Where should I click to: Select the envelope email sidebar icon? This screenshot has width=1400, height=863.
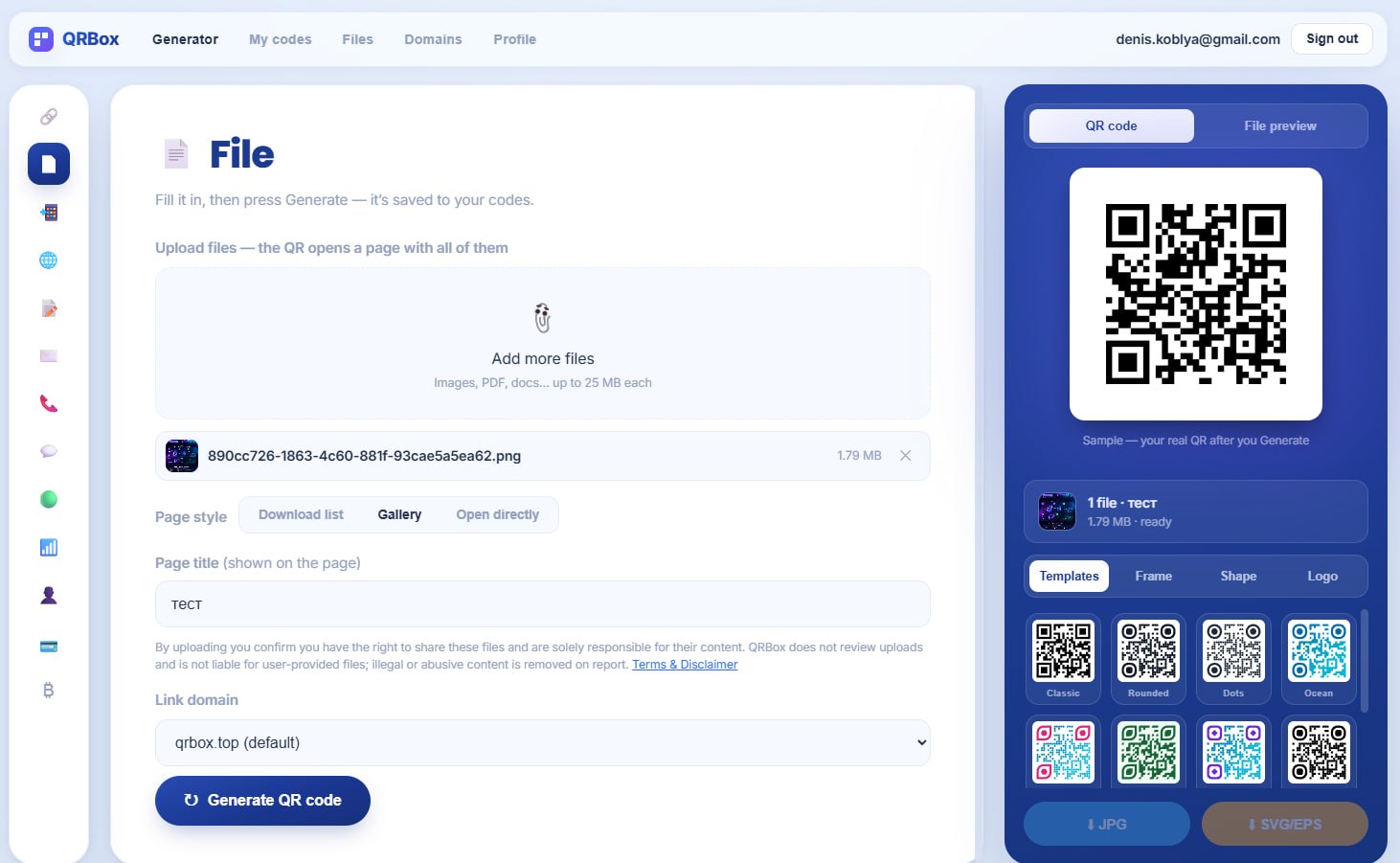click(49, 356)
